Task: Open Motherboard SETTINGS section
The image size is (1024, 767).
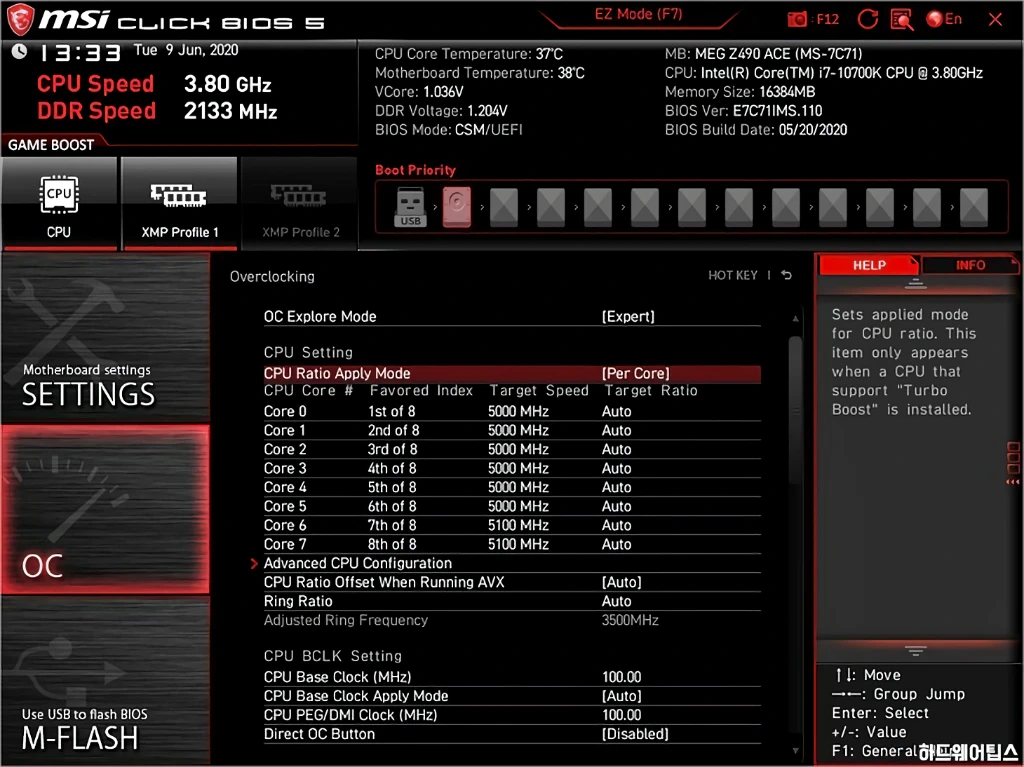Action: click(x=105, y=338)
